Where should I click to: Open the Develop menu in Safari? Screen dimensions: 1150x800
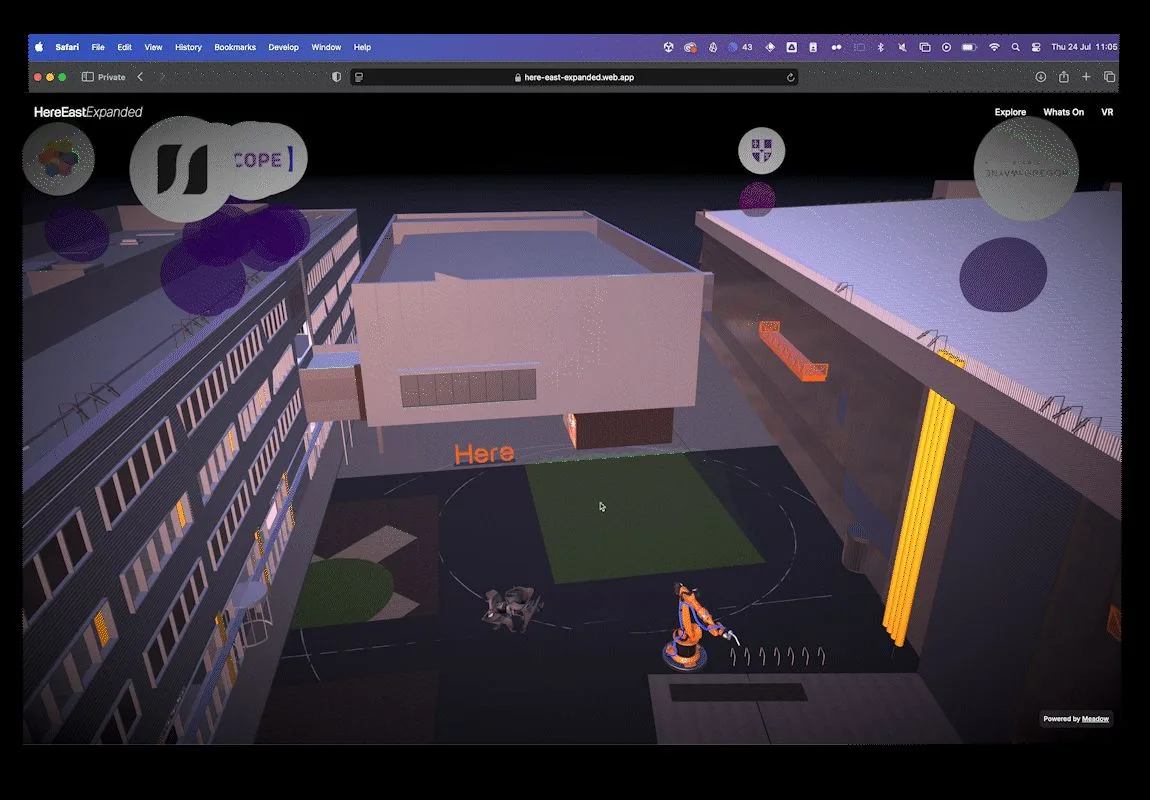click(x=283, y=47)
